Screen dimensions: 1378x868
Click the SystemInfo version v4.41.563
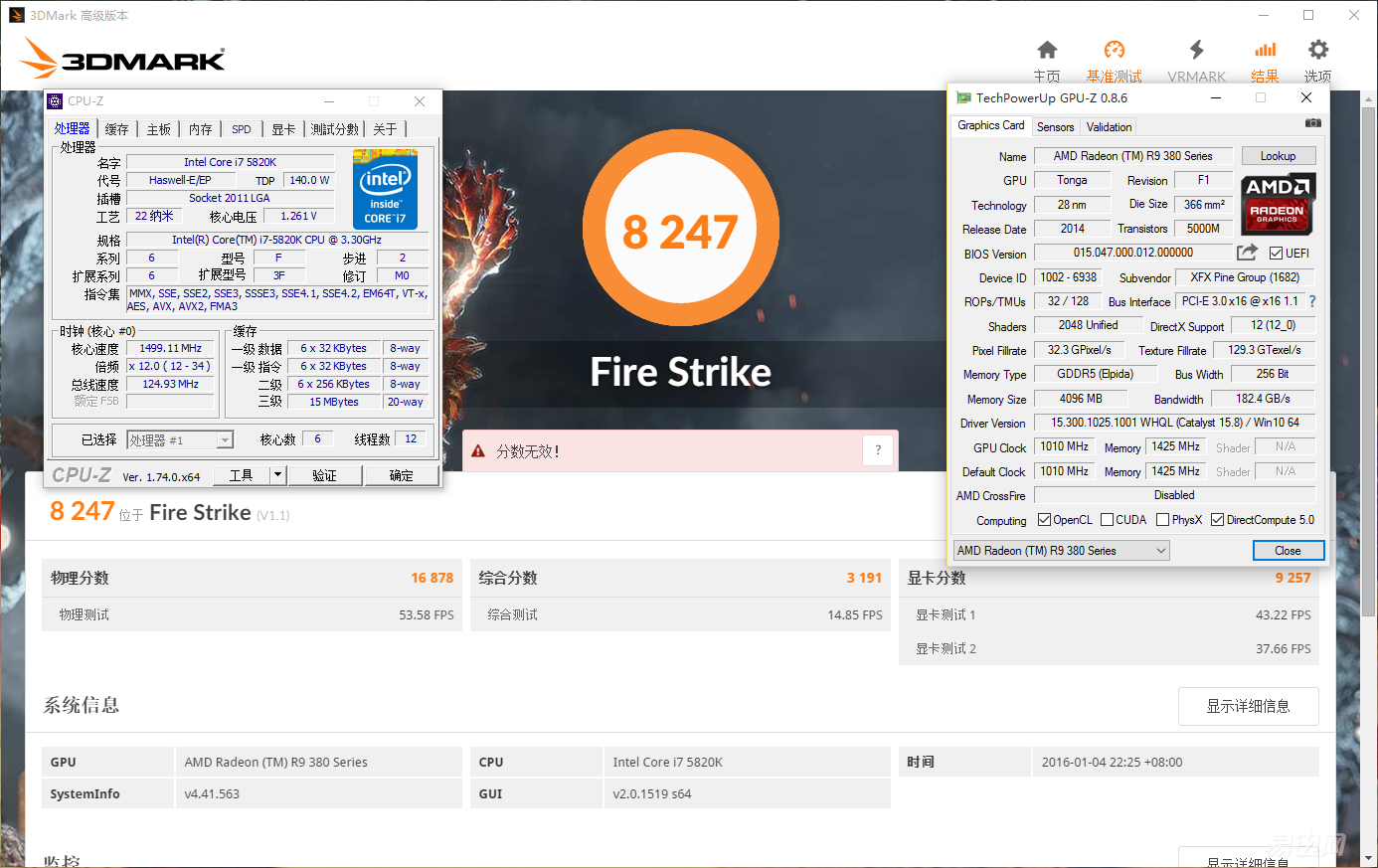click(x=212, y=793)
